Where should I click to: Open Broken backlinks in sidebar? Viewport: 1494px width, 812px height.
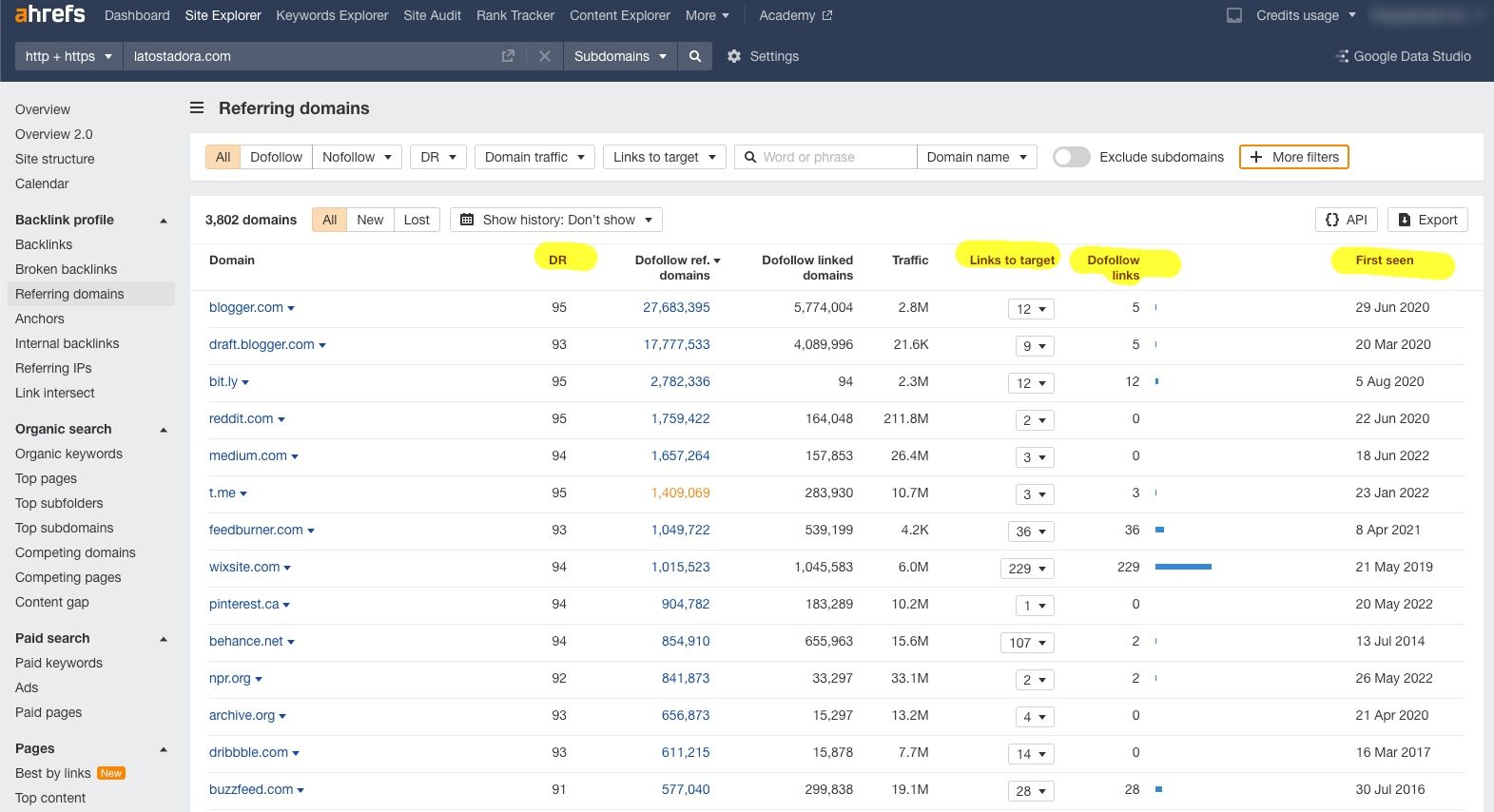(x=66, y=269)
